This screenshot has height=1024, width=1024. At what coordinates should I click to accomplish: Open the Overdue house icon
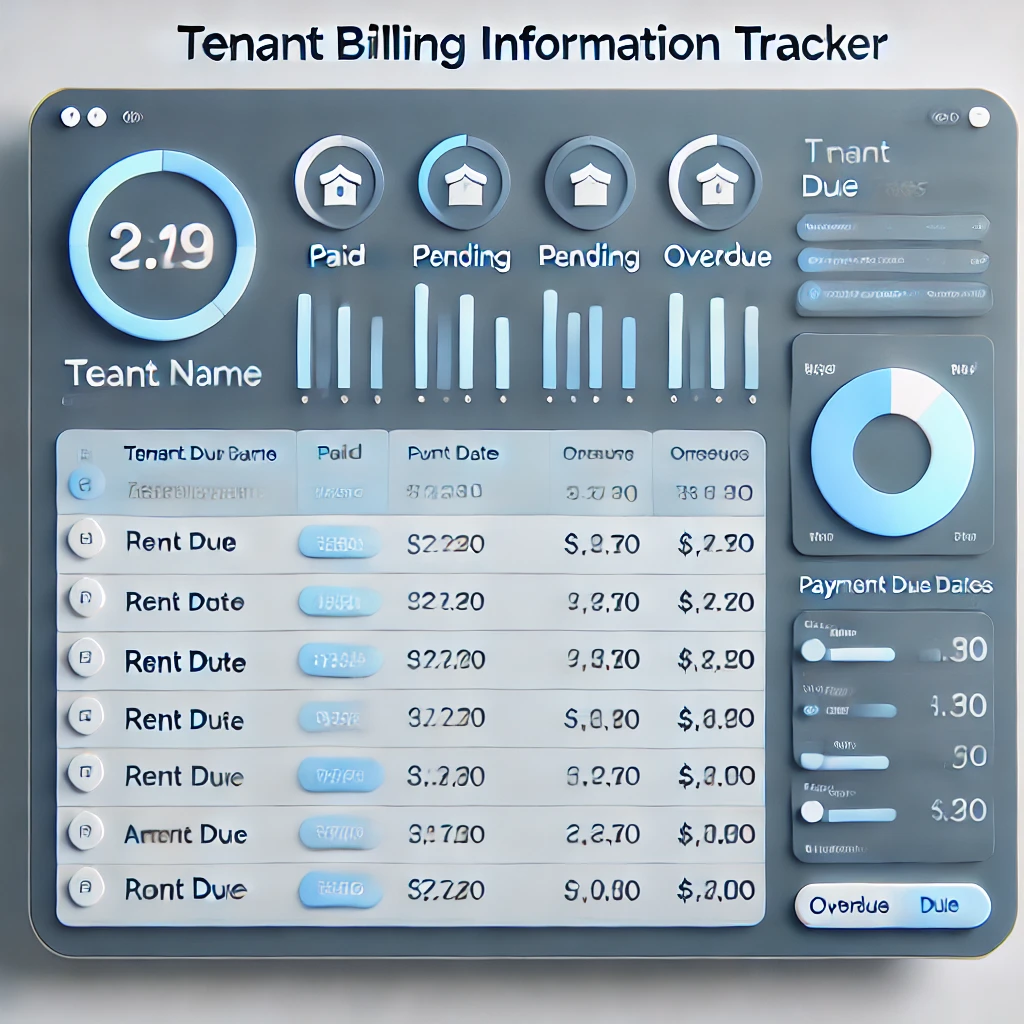(712, 181)
